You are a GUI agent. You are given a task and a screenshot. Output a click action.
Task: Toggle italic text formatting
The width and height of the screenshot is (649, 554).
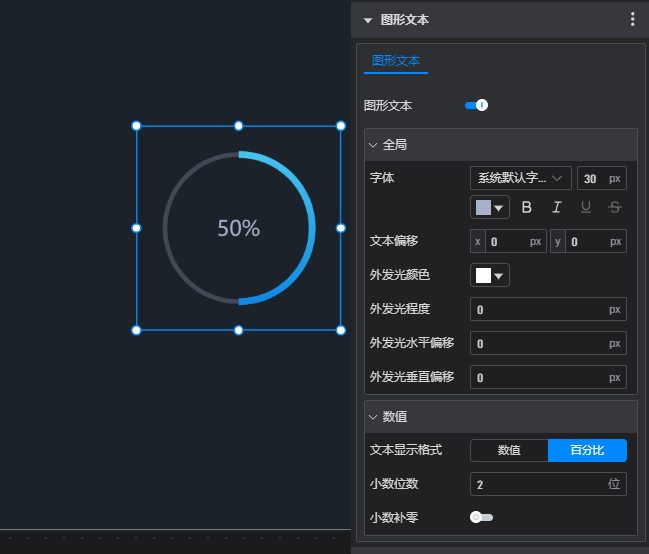[x=557, y=207]
